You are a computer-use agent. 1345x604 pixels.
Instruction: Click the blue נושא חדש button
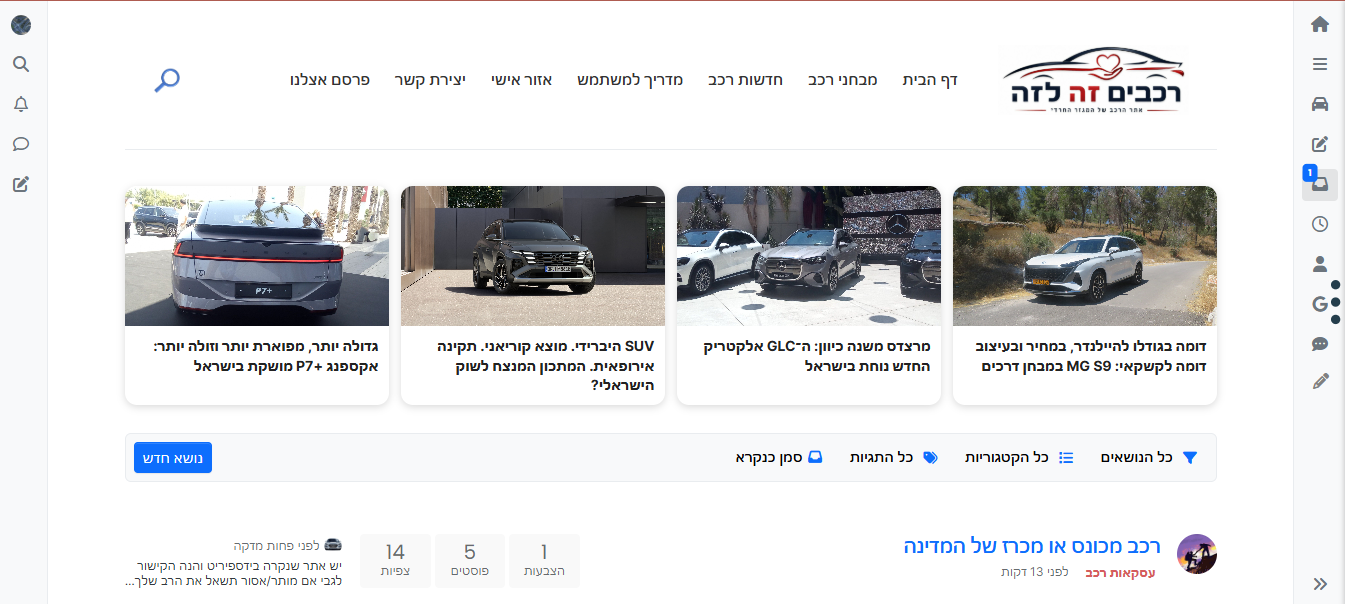click(x=173, y=457)
